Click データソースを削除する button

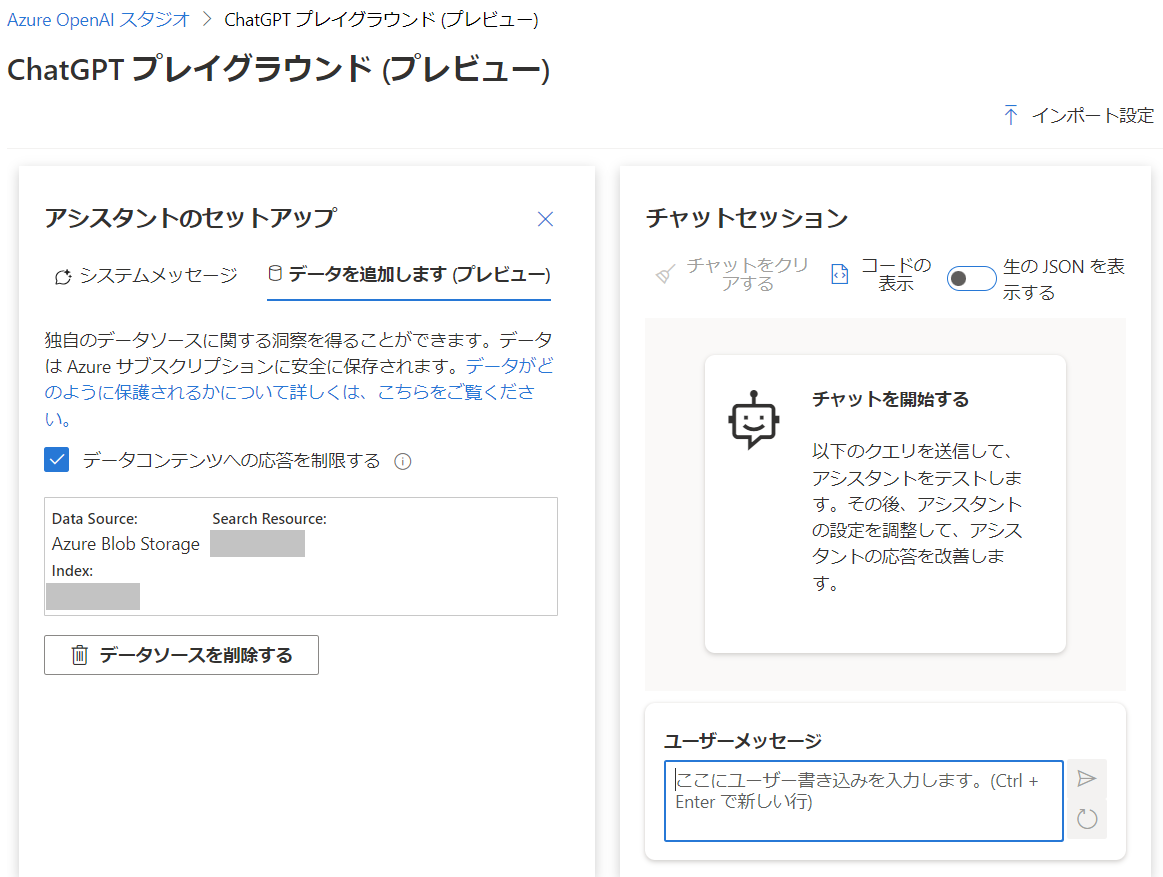click(x=181, y=655)
